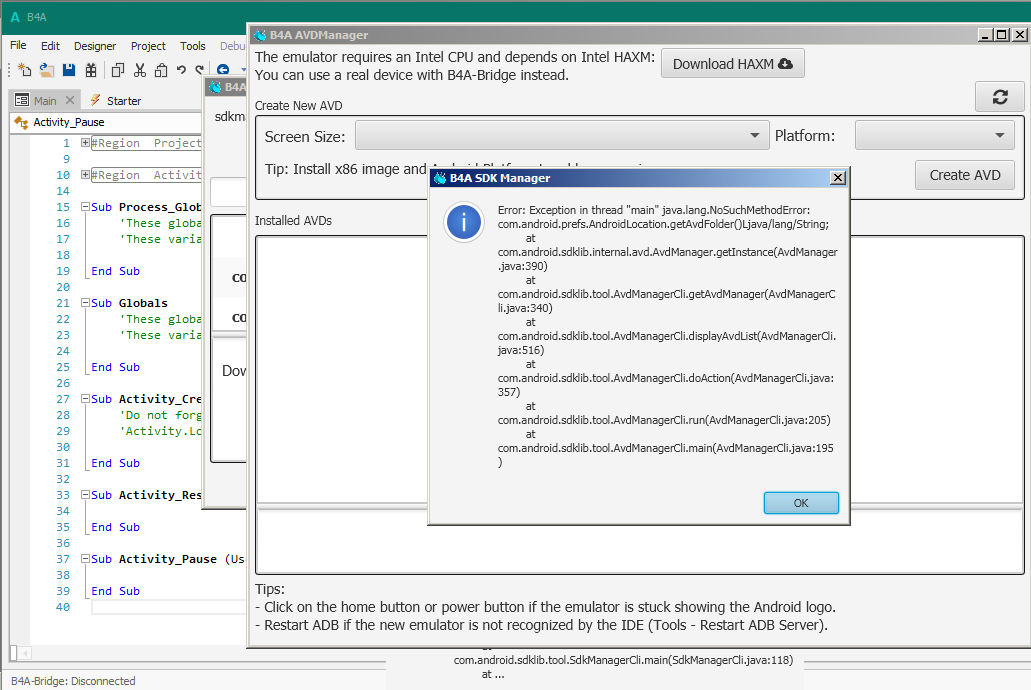Click the Navigate back blue arrow icon
The height and width of the screenshot is (690, 1031).
[x=223, y=69]
